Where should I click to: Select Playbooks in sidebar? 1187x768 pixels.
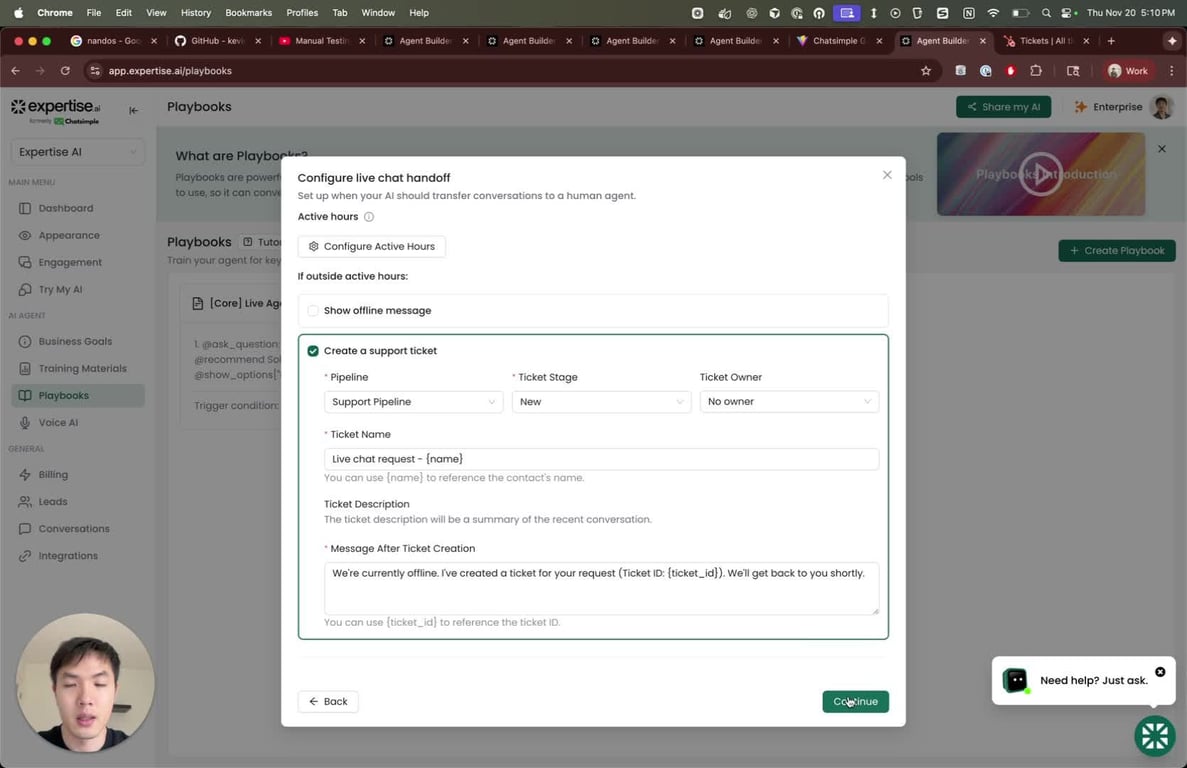[78, 396]
